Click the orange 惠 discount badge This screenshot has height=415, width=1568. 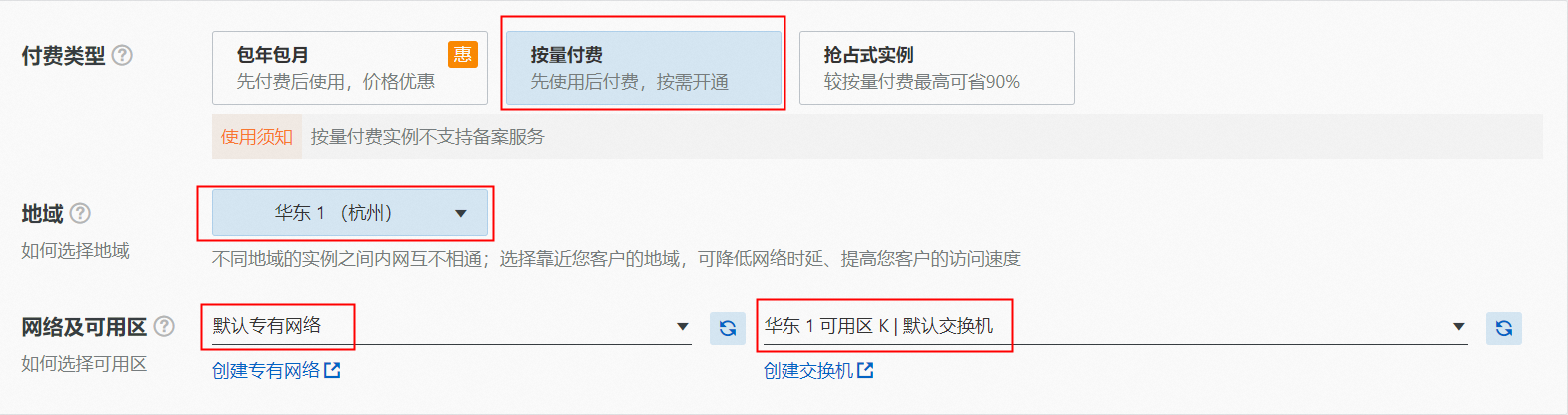pyautogui.click(x=463, y=54)
